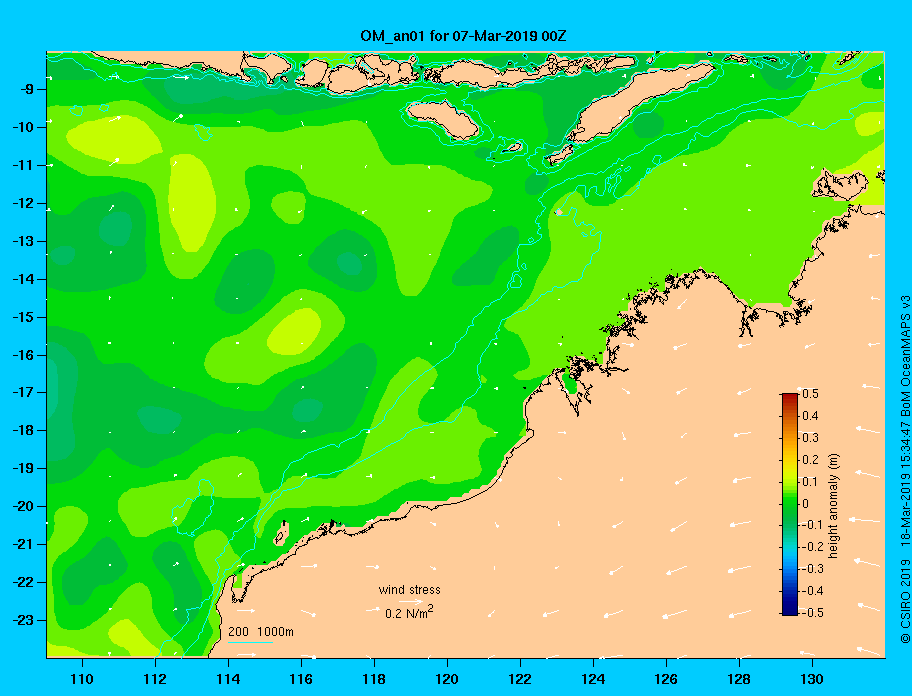This screenshot has width=912, height=696.
Task: Select the "0.4" colorbar tick label
Action: coord(810,416)
